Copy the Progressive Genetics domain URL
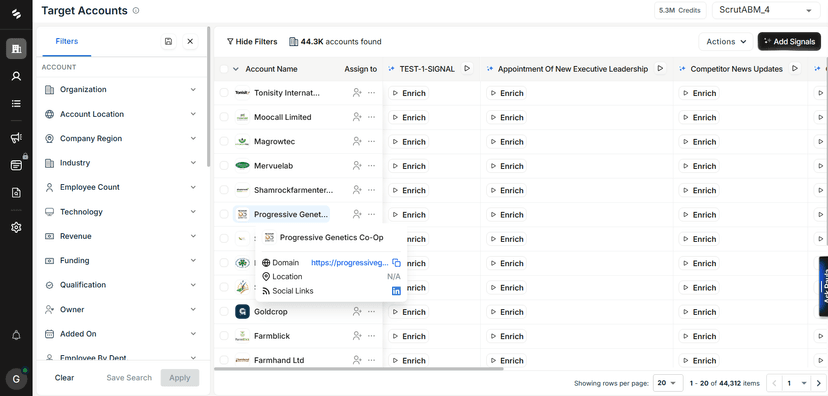 [397, 263]
